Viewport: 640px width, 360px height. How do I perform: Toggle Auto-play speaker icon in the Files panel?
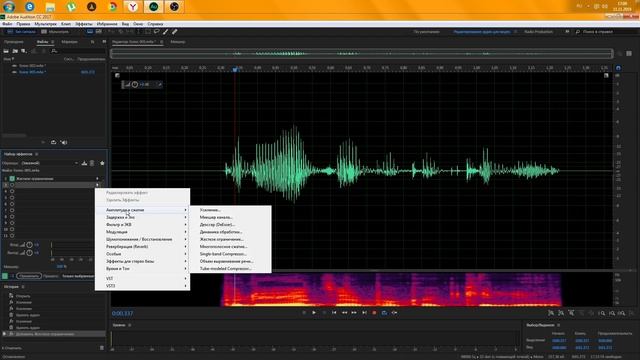click(x=64, y=142)
